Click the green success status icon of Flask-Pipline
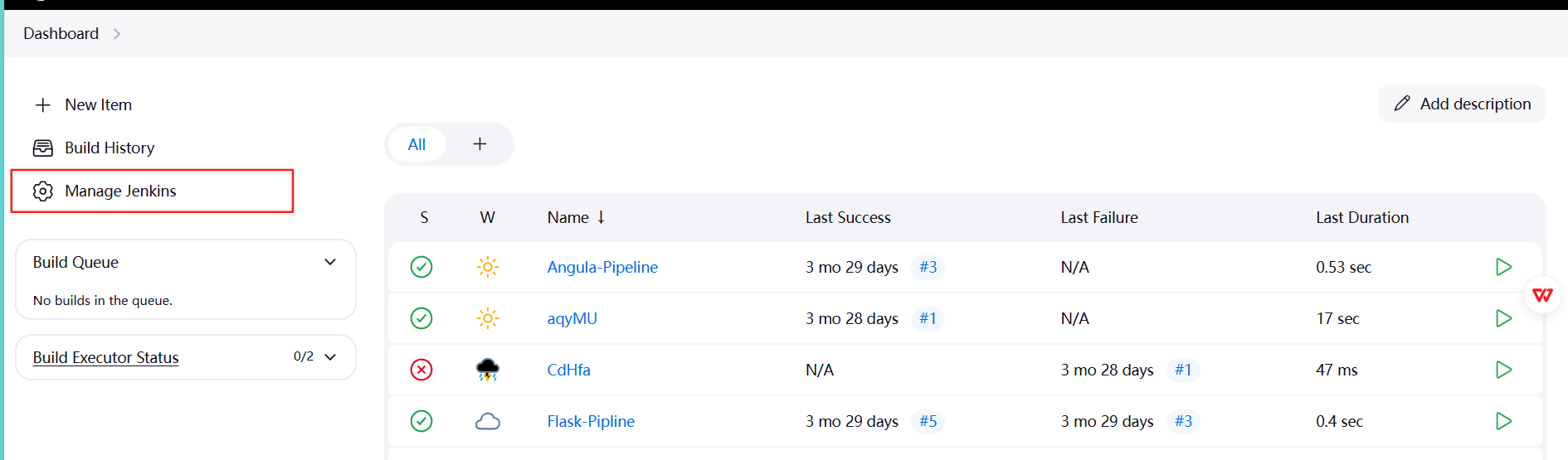1568x460 pixels. pos(421,421)
